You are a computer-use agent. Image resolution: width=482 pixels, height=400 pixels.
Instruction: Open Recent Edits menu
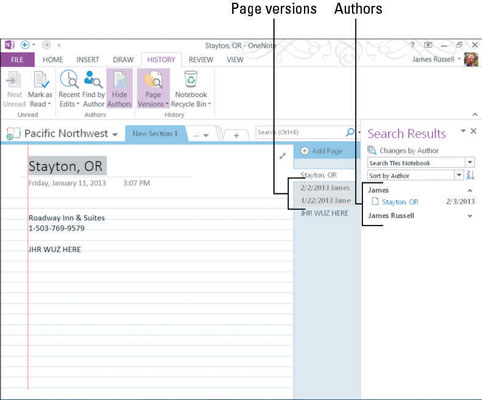pos(69,89)
